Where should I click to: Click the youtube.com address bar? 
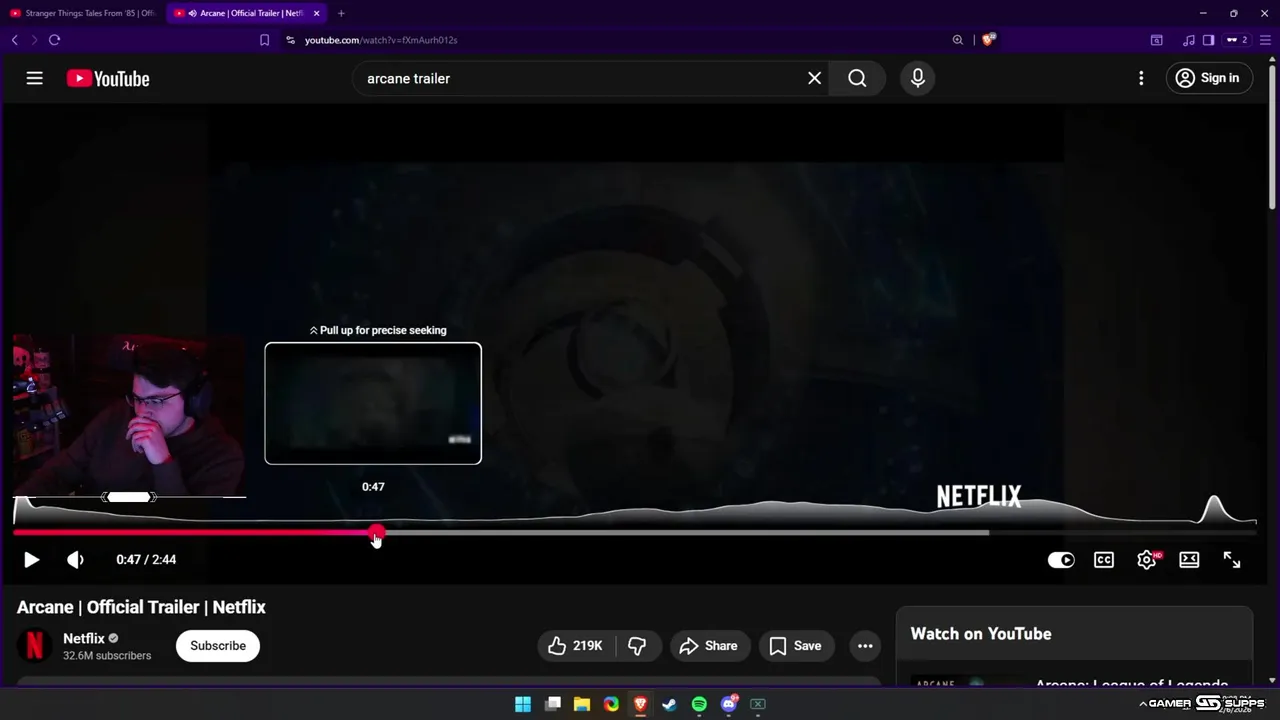[x=381, y=40]
